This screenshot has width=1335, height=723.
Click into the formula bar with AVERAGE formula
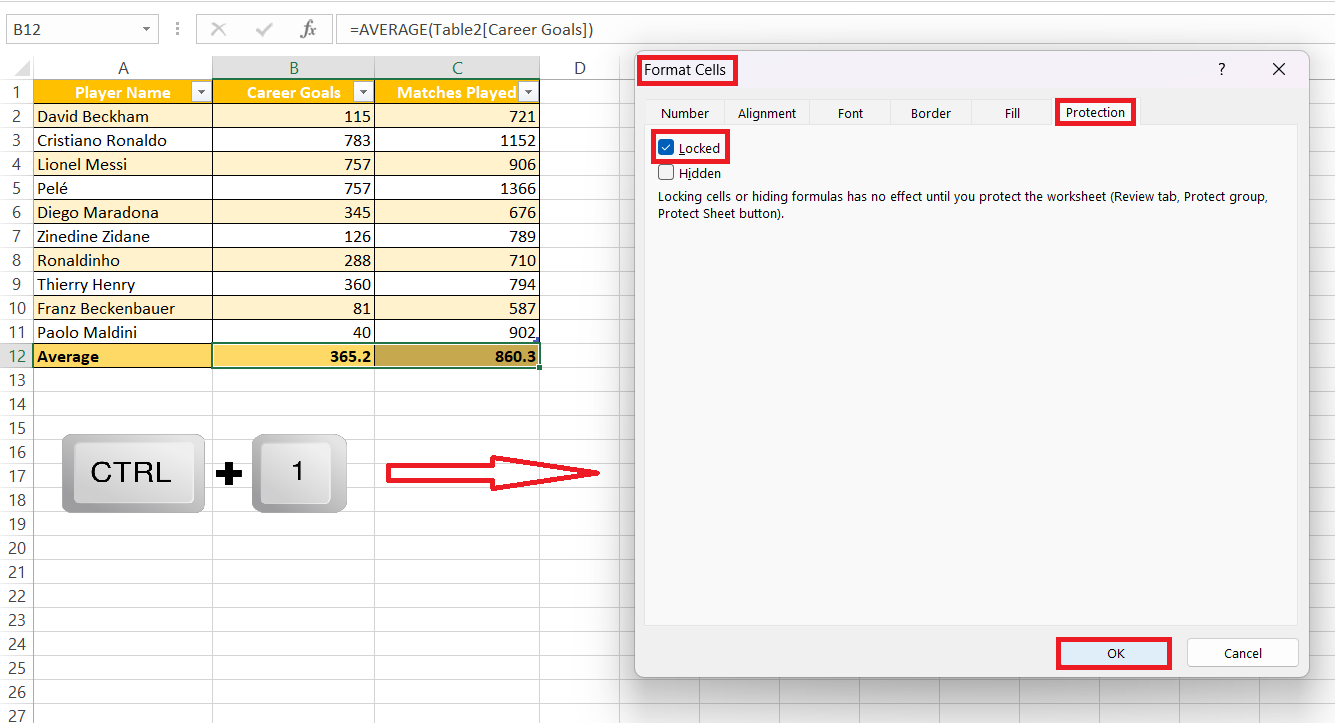836,30
